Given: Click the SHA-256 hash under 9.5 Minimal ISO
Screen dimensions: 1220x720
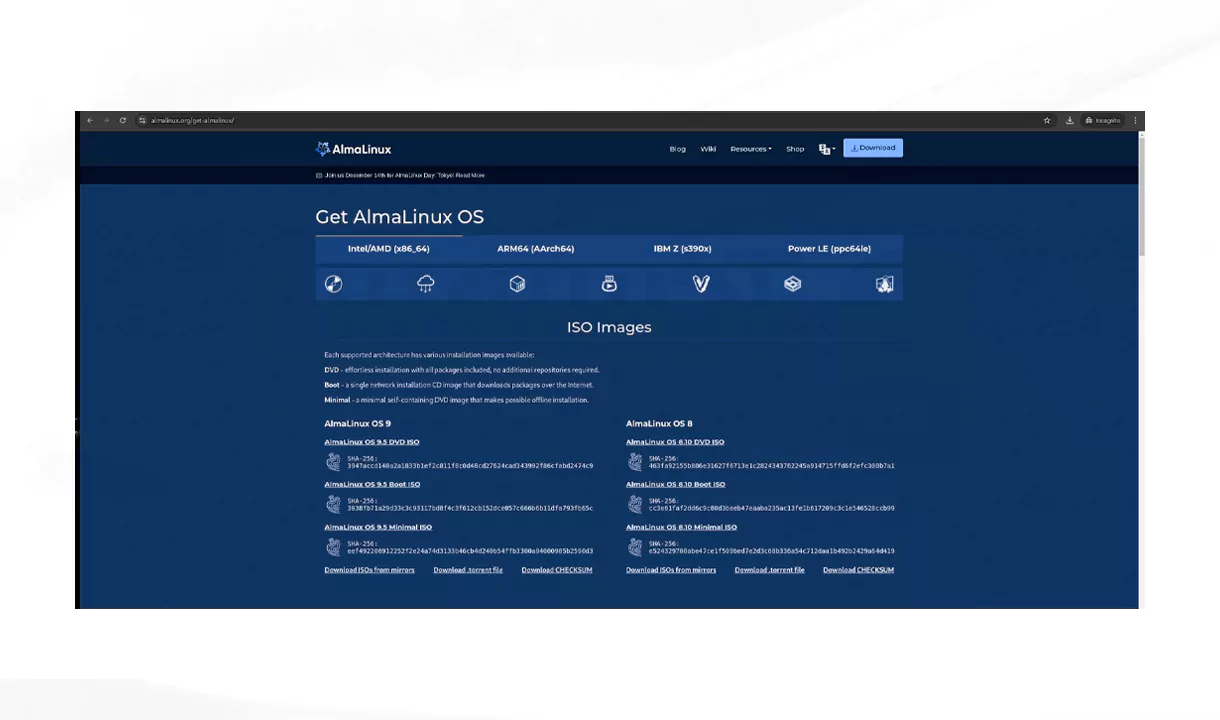Looking at the screenshot, I should pos(470,551).
